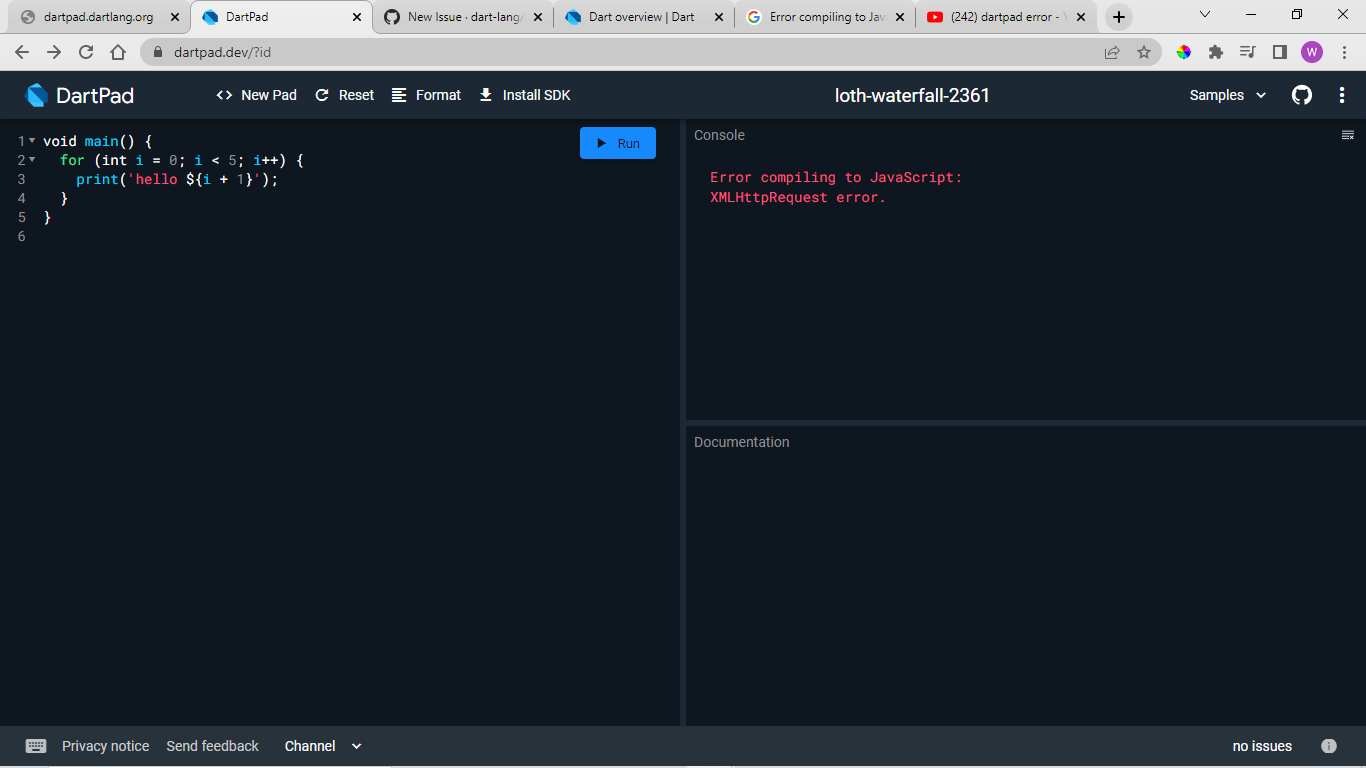The height and width of the screenshot is (768, 1366).
Task: Click the 'void main() {' line
Action: [x=98, y=141]
